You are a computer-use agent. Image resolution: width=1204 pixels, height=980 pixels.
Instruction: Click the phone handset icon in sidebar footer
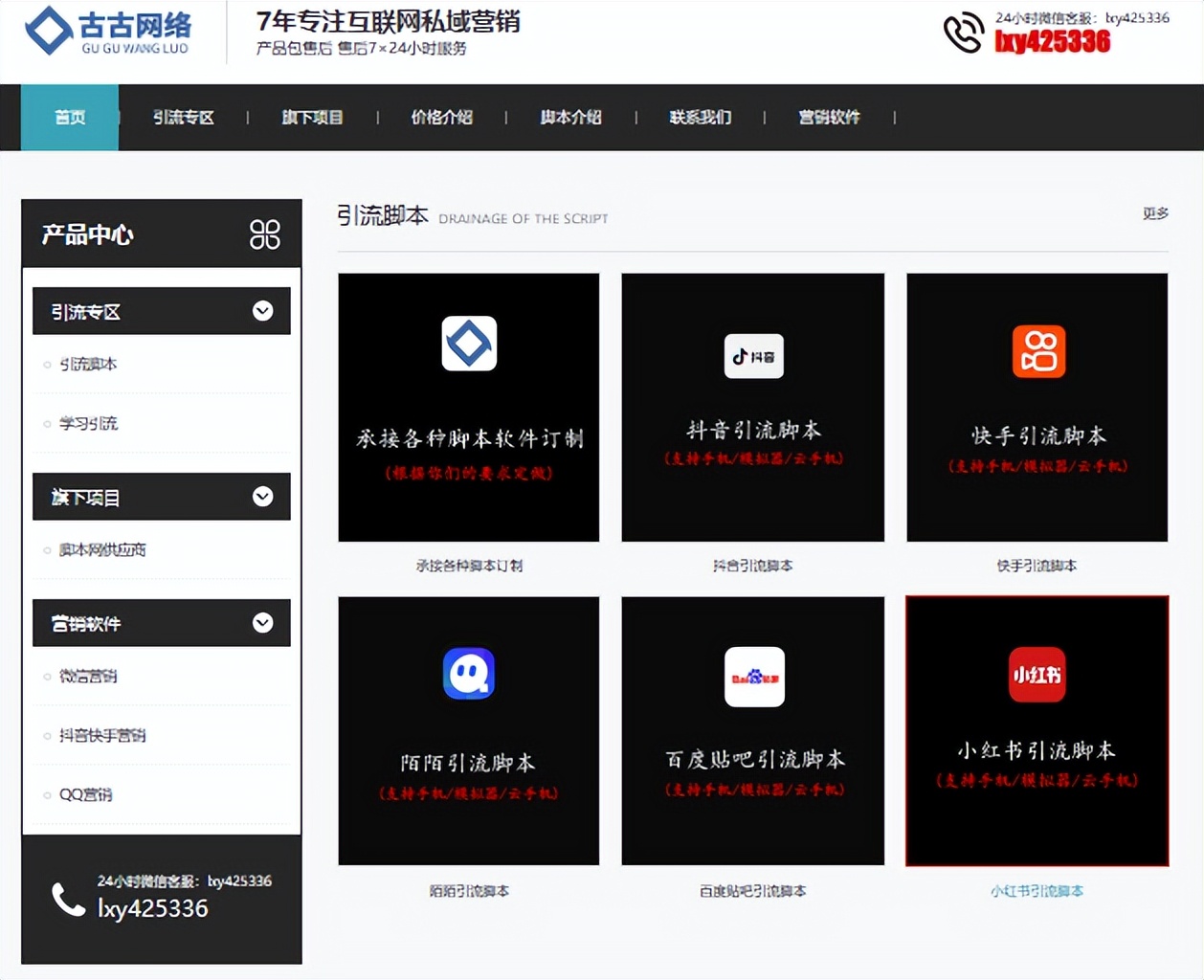[68, 899]
